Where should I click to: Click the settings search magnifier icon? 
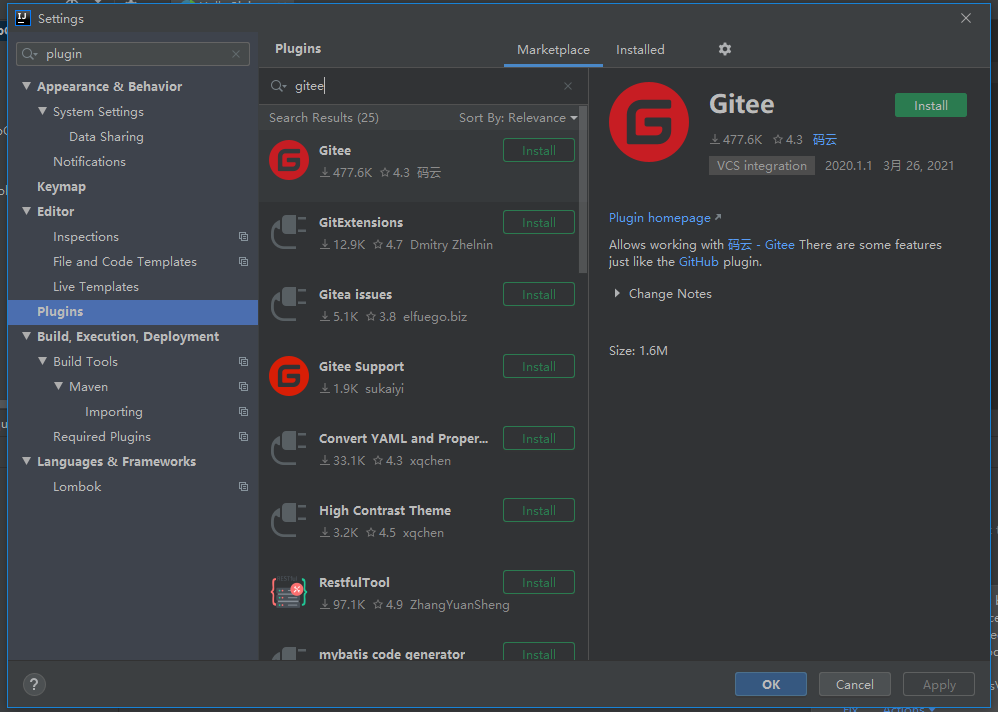(x=29, y=54)
